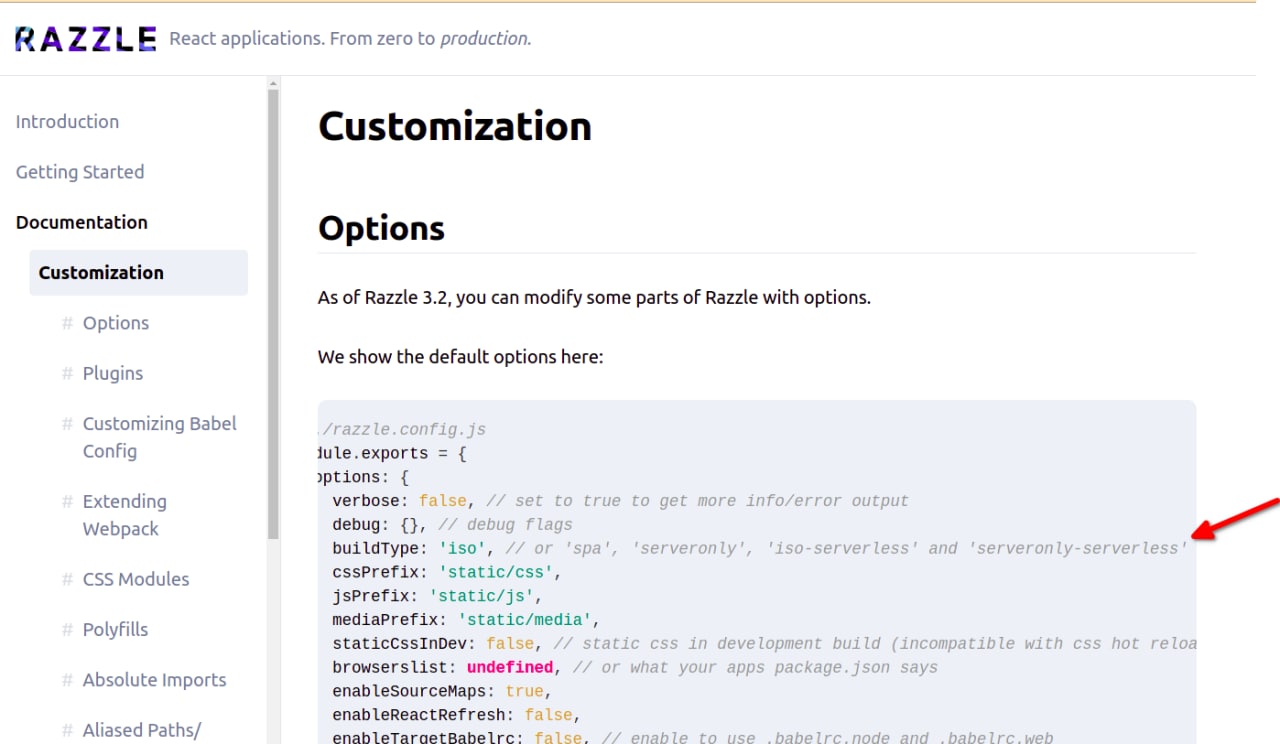Click hash icon beside Customizing Babel Config
This screenshot has width=1280, height=744.
coord(68,424)
